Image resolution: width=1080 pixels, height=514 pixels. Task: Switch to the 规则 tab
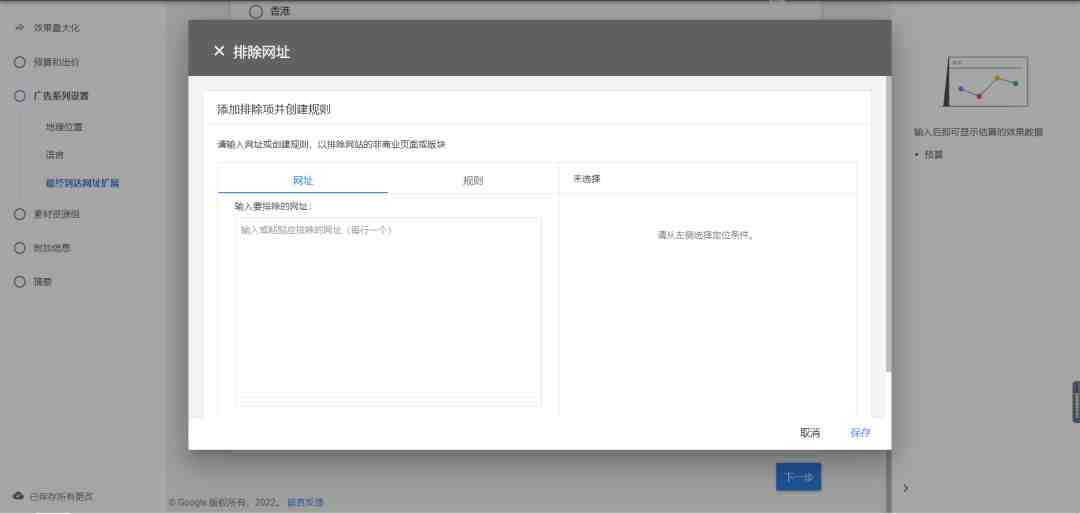coord(472,181)
